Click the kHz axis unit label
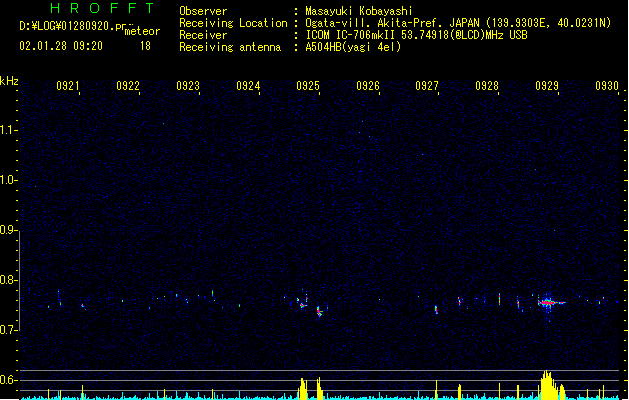Image resolution: width=629 pixels, height=400 pixels. tap(9, 81)
